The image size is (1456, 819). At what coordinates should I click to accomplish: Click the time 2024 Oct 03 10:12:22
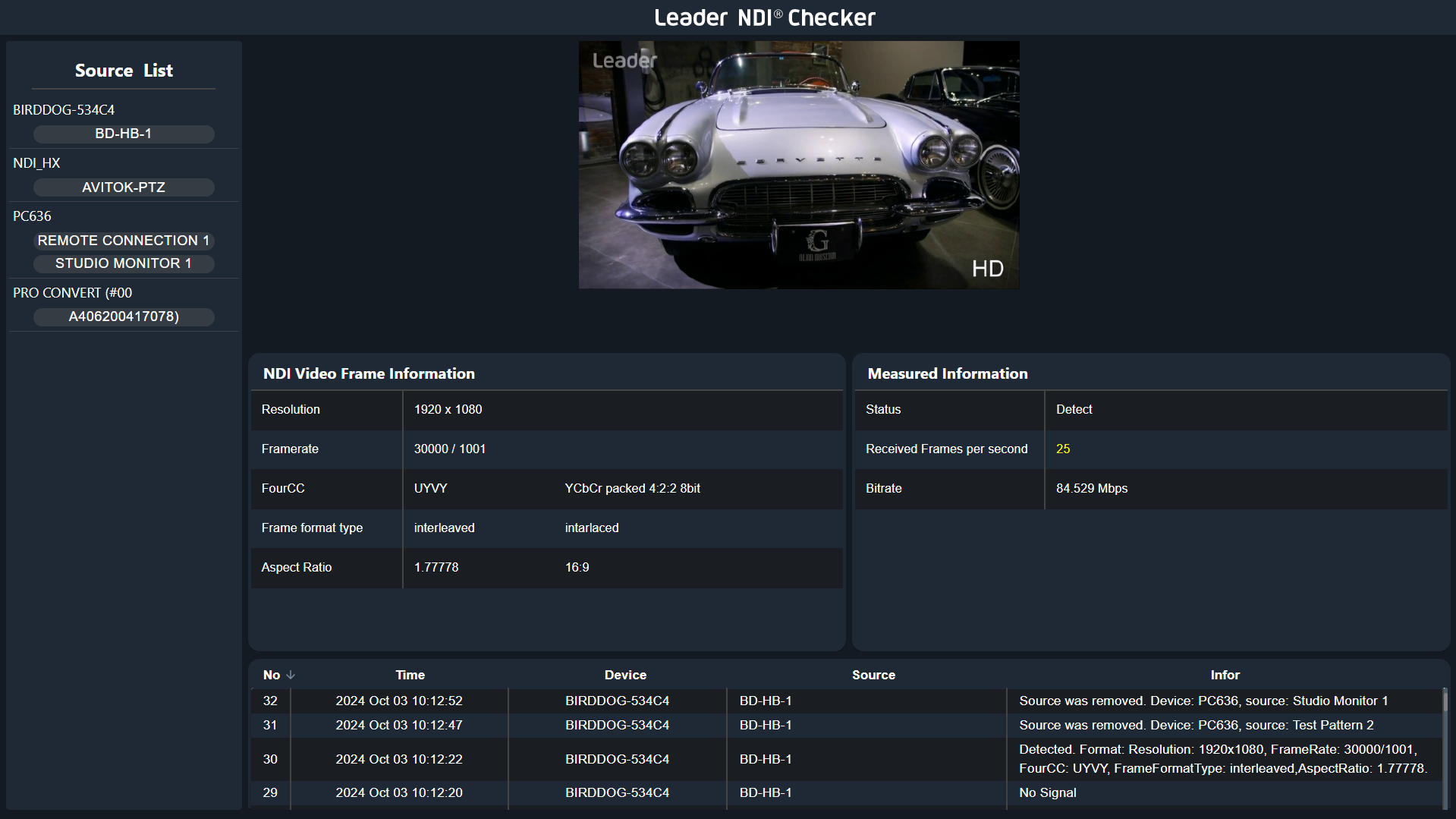tap(399, 759)
